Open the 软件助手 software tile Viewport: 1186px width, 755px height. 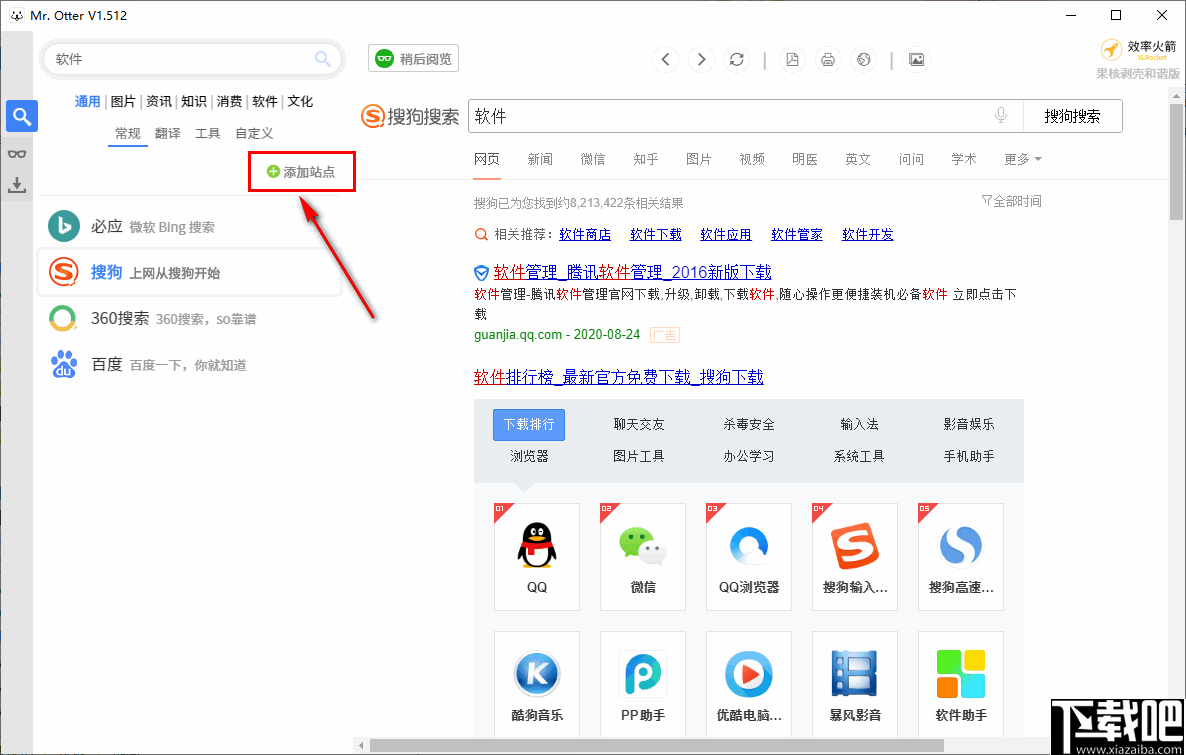[x=961, y=684]
